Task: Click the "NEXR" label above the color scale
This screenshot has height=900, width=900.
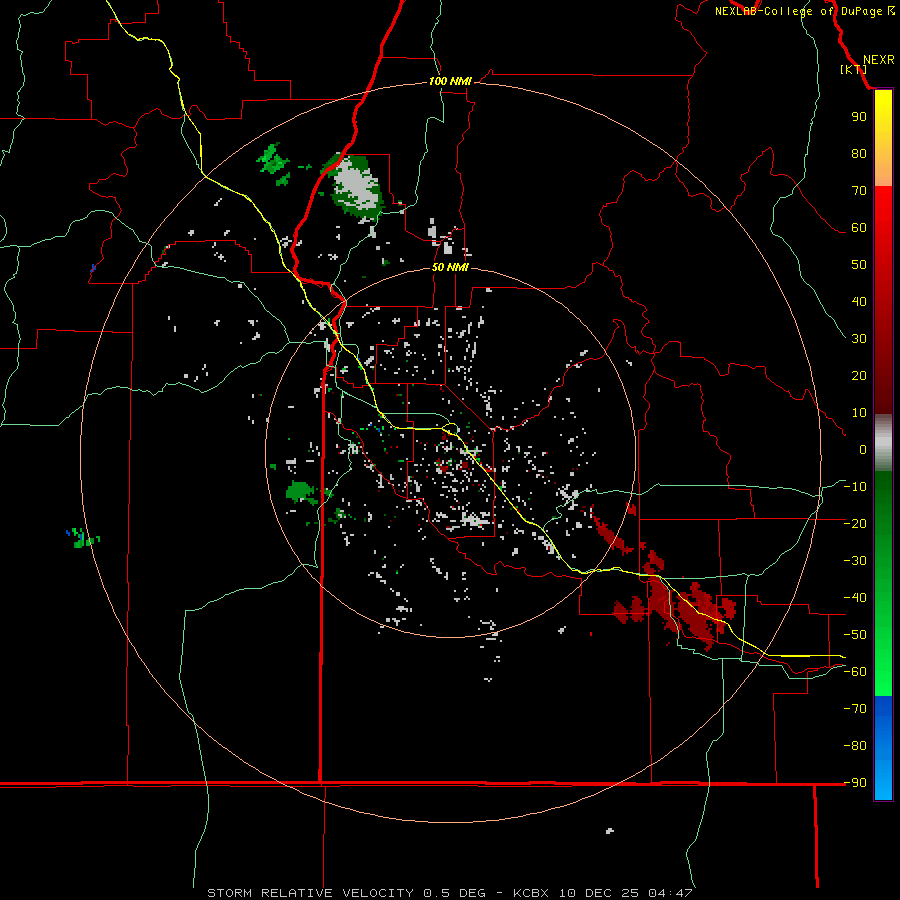Action: click(x=878, y=60)
